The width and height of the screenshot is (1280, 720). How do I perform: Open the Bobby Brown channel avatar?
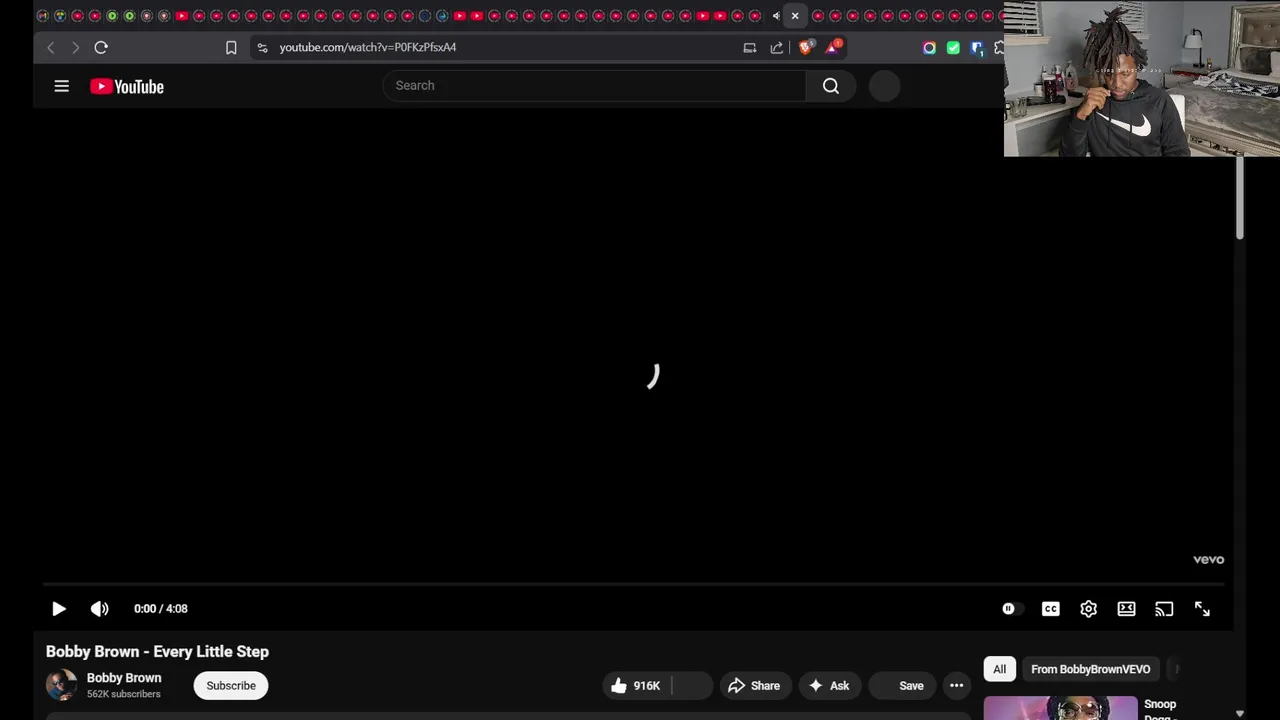tap(61, 685)
